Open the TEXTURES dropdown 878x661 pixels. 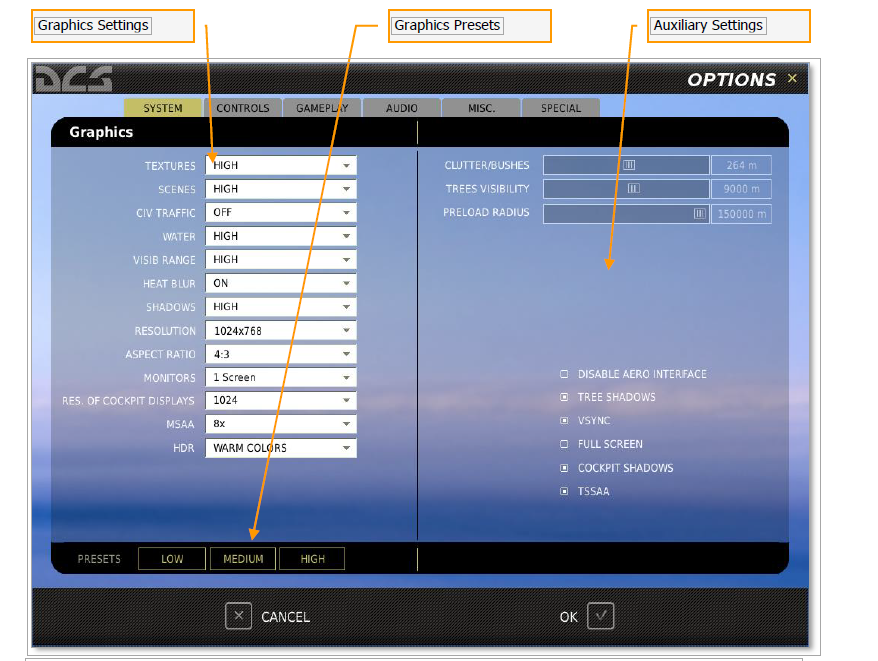(x=281, y=165)
